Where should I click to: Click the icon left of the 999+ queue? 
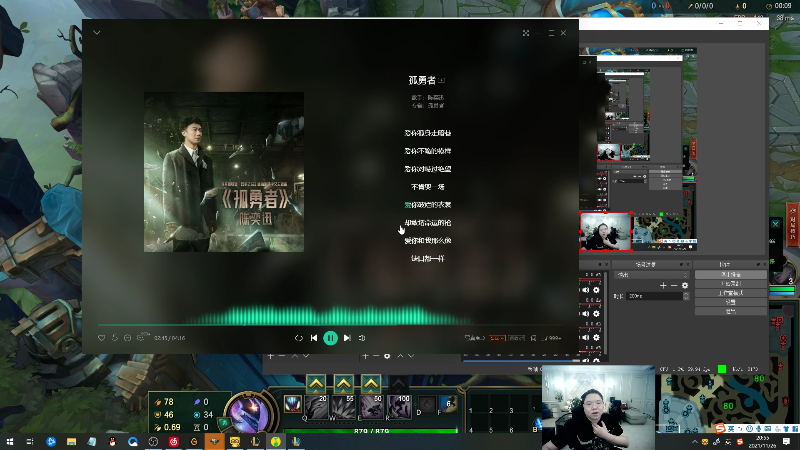(533, 338)
